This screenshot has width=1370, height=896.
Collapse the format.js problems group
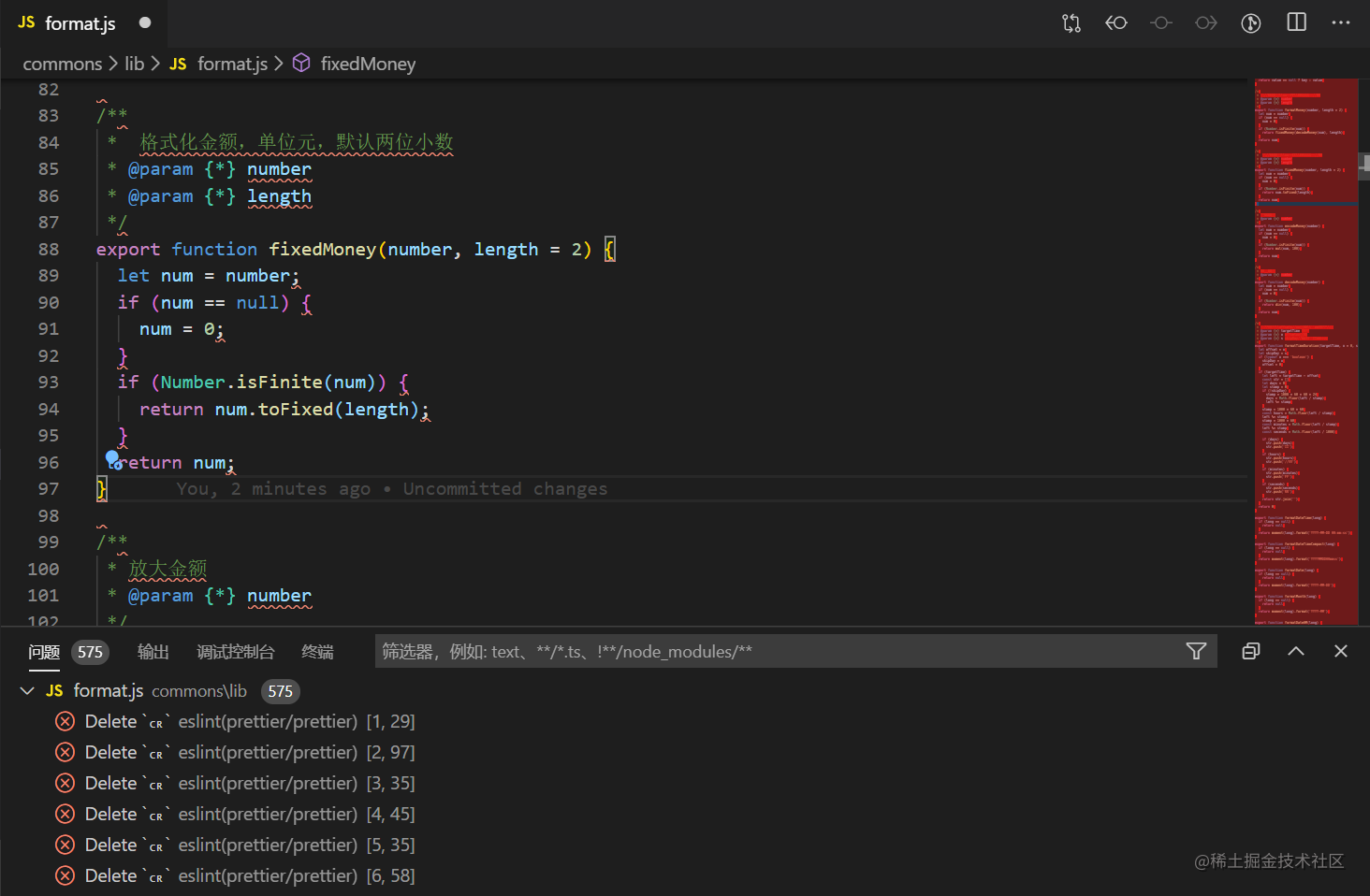pos(26,690)
